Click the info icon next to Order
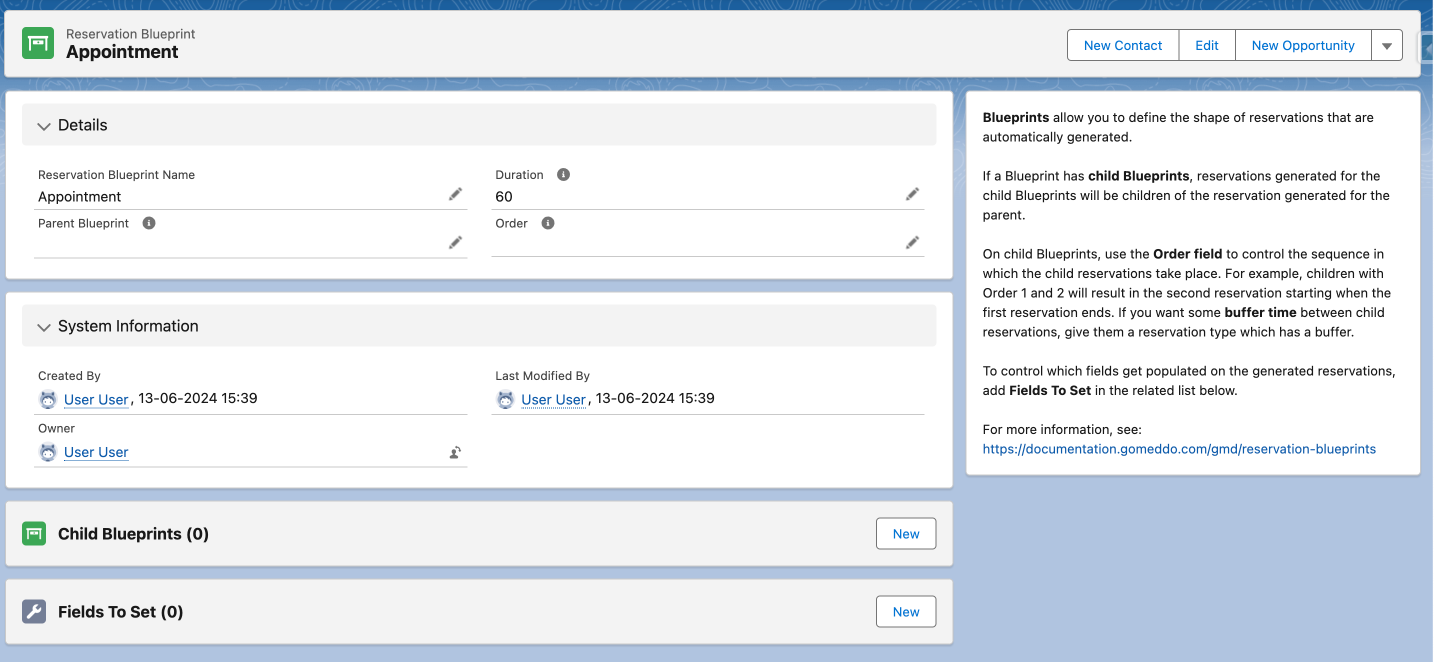This screenshot has width=1442, height=662. (548, 224)
